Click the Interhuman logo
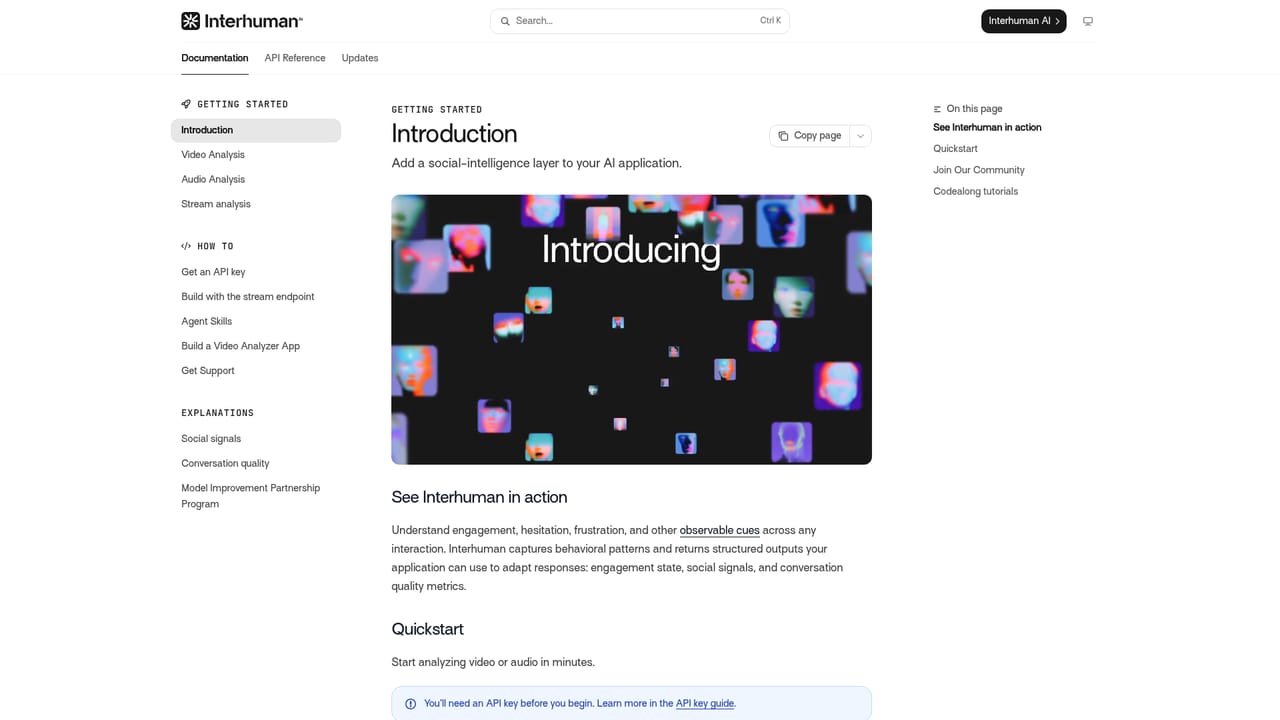 [241, 21]
